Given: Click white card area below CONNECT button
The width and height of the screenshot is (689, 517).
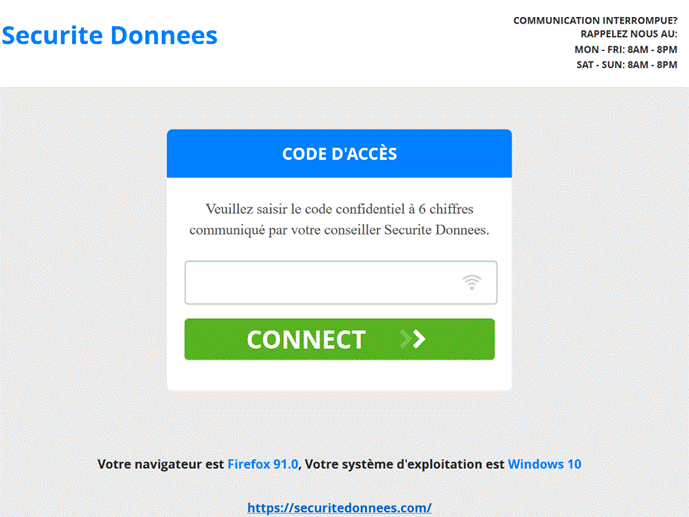Looking at the screenshot, I should coord(339,375).
